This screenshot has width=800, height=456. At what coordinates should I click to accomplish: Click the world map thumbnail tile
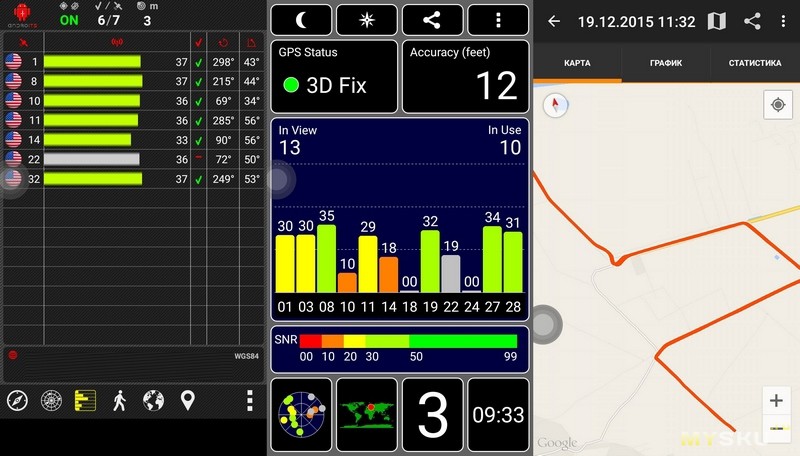[366, 409]
